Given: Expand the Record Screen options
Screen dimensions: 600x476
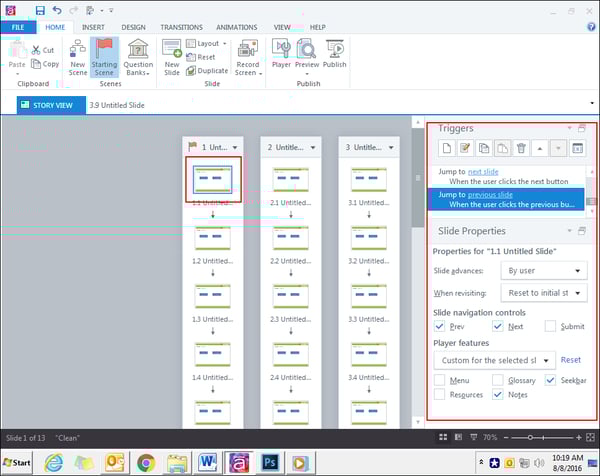Looking at the screenshot, I should click(x=248, y=57).
